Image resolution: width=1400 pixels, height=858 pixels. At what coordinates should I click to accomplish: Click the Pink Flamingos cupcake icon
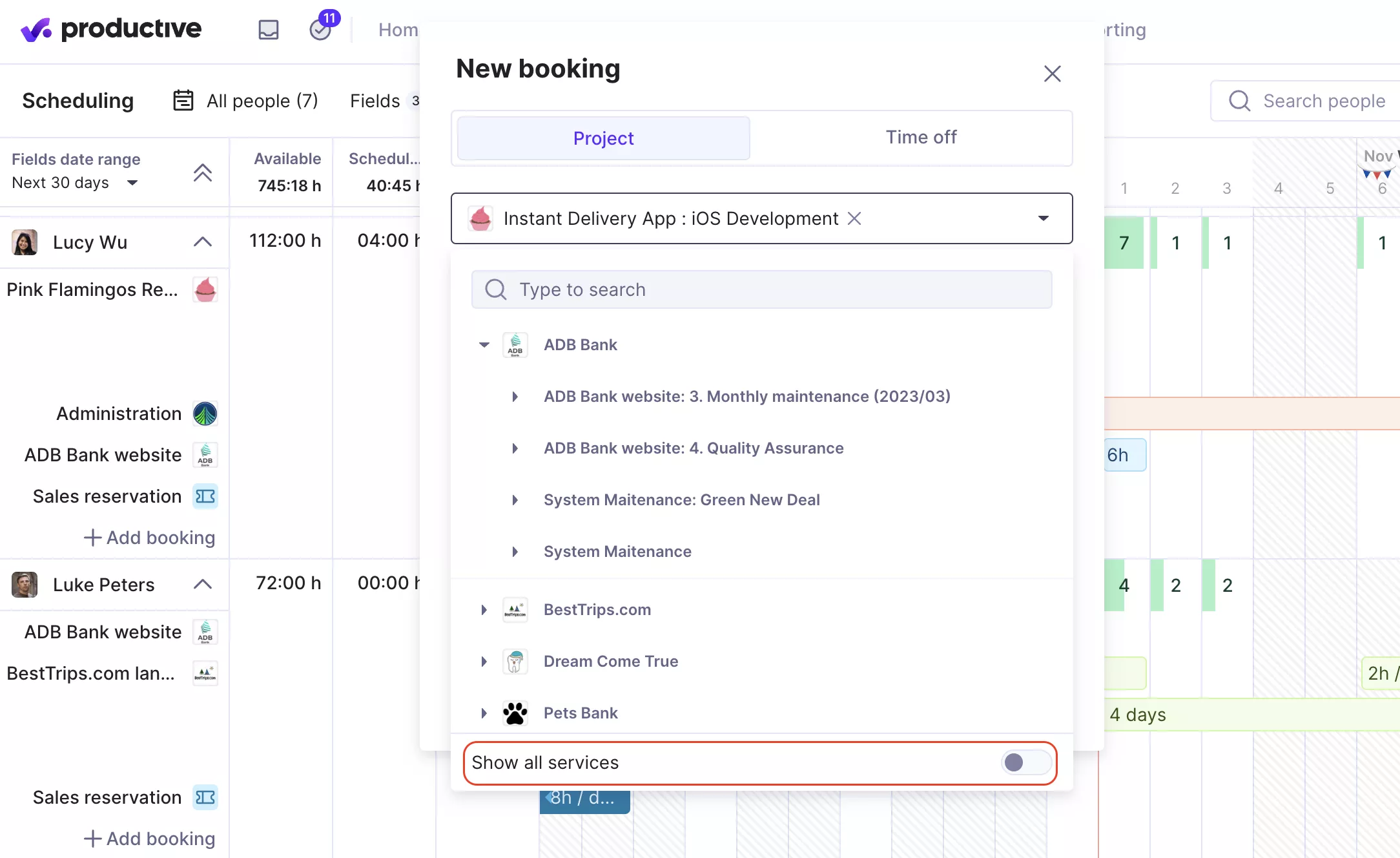coord(205,289)
